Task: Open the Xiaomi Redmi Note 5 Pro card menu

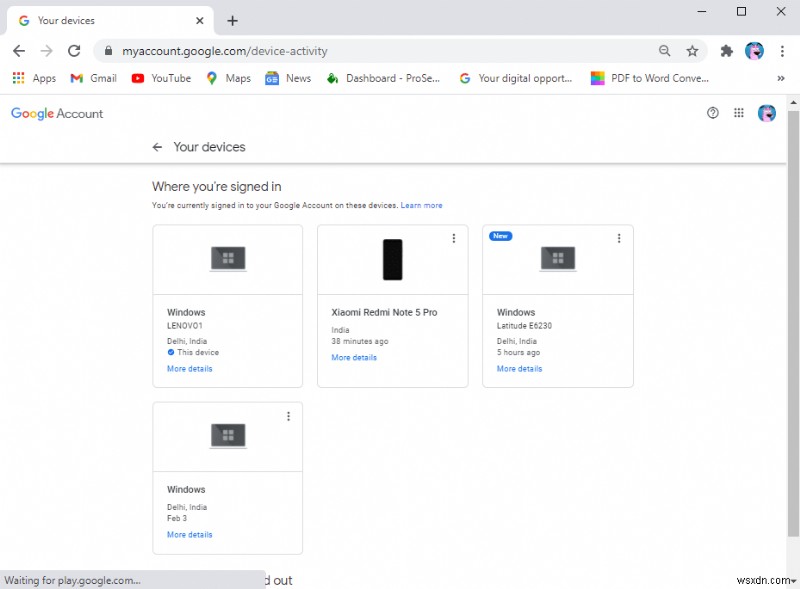Action: [x=454, y=238]
